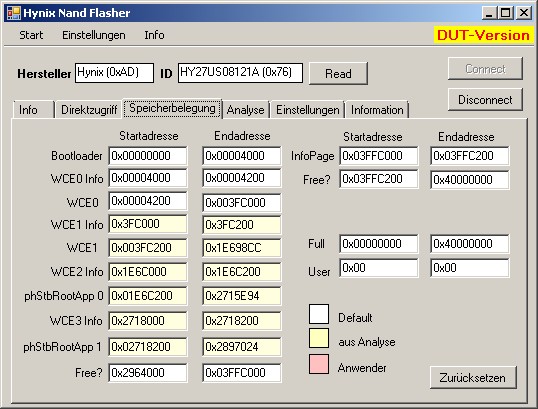
Task: Click the white Default color swatch
Action: coord(319,314)
